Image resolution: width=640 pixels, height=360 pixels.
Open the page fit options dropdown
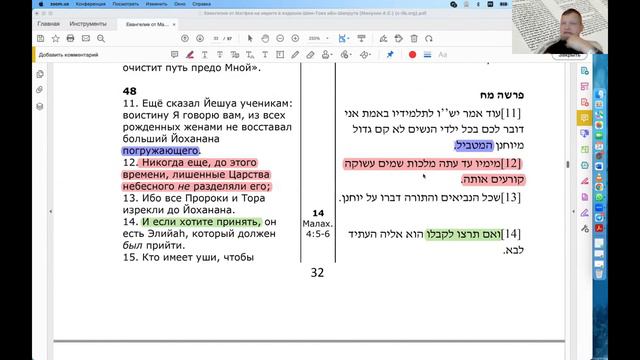coord(344,38)
